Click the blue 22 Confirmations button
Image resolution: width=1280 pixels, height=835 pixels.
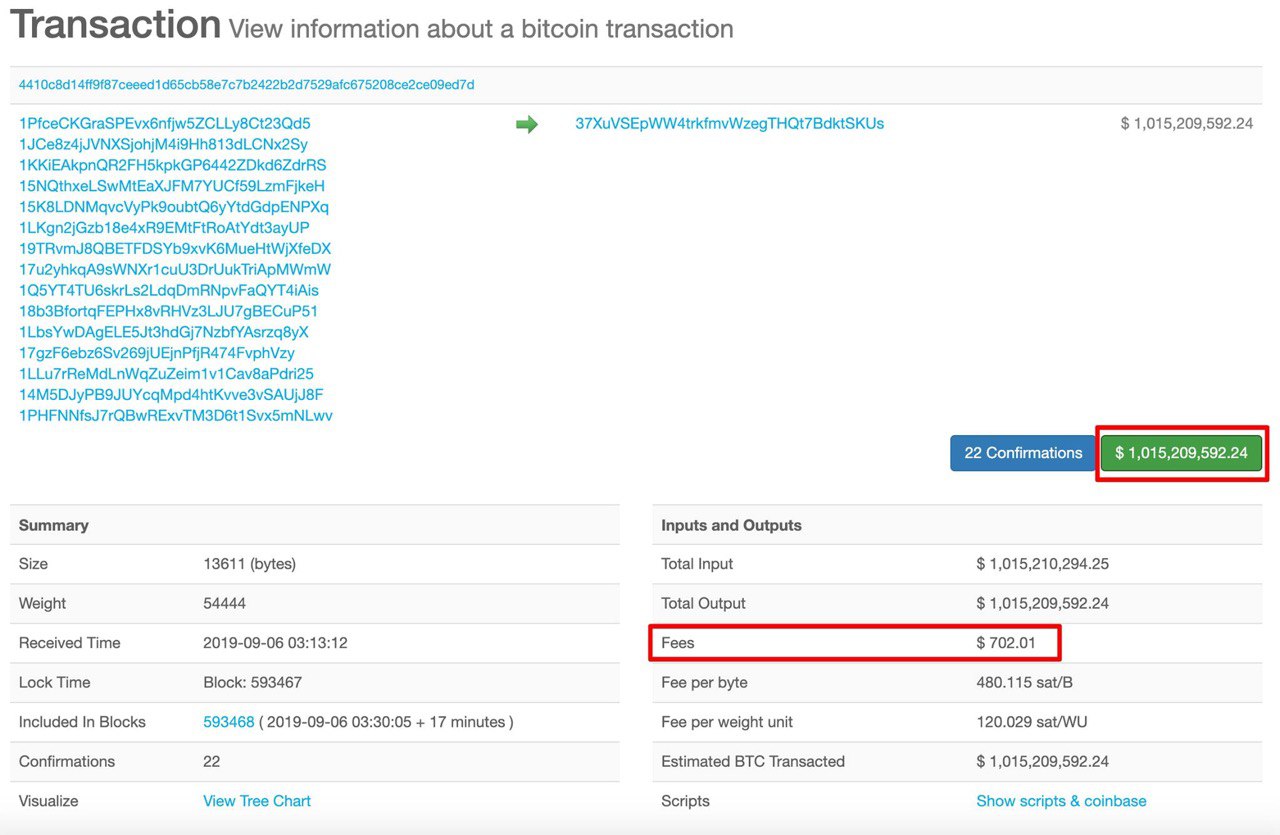(x=1023, y=453)
